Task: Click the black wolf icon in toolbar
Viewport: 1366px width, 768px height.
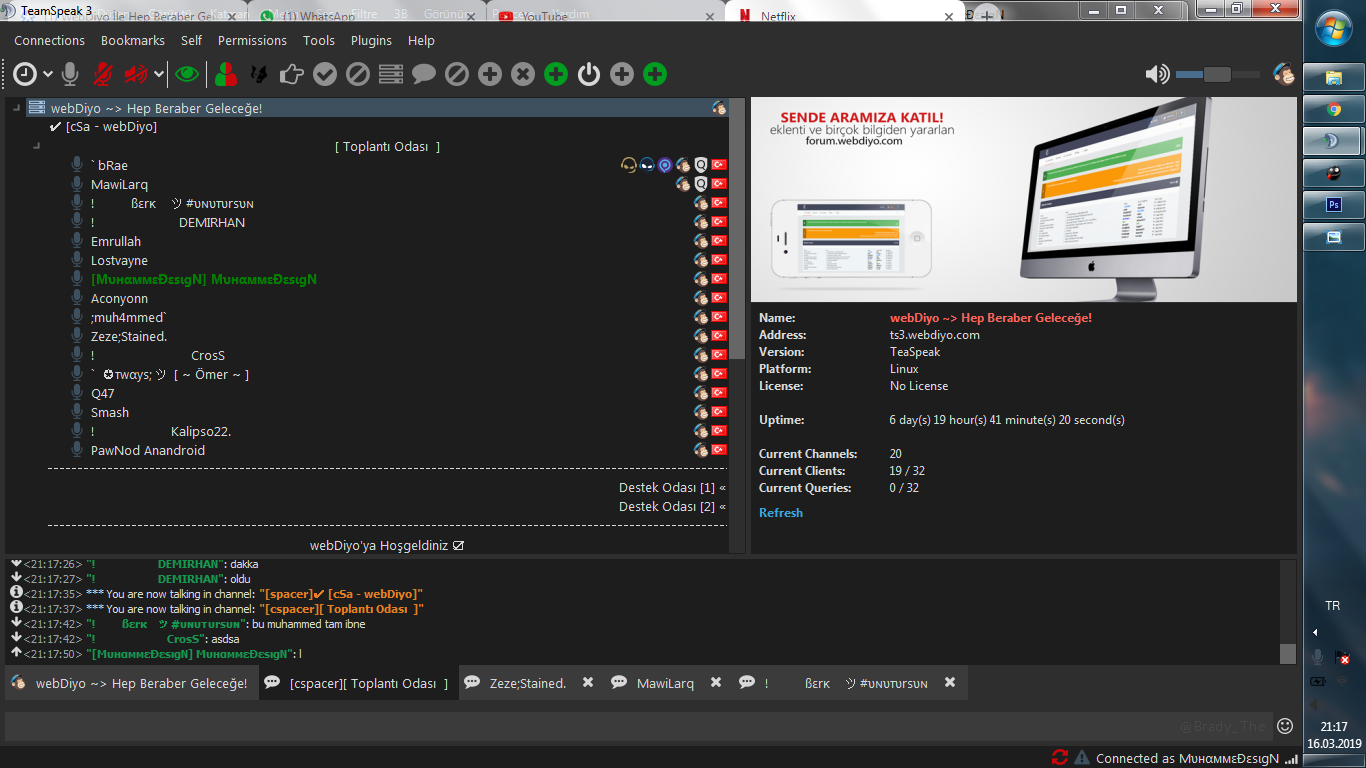Action: (x=258, y=74)
